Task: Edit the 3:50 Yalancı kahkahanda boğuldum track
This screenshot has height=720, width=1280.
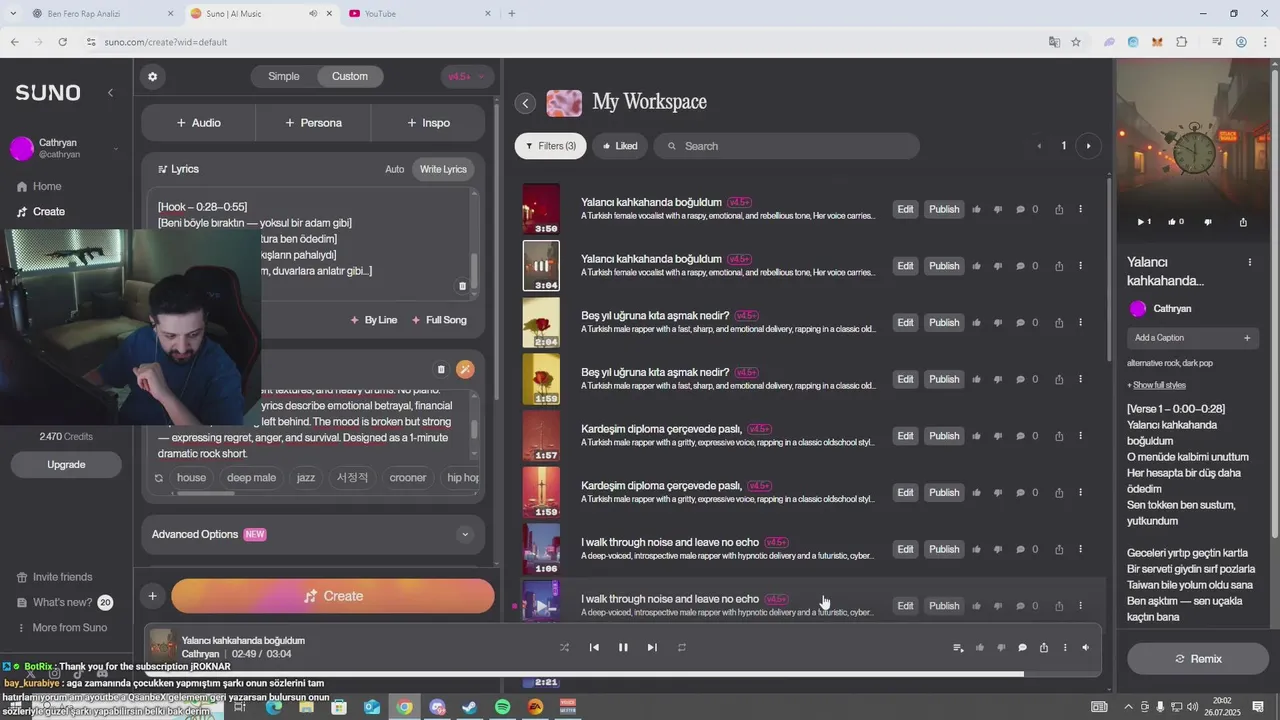Action: click(x=905, y=209)
